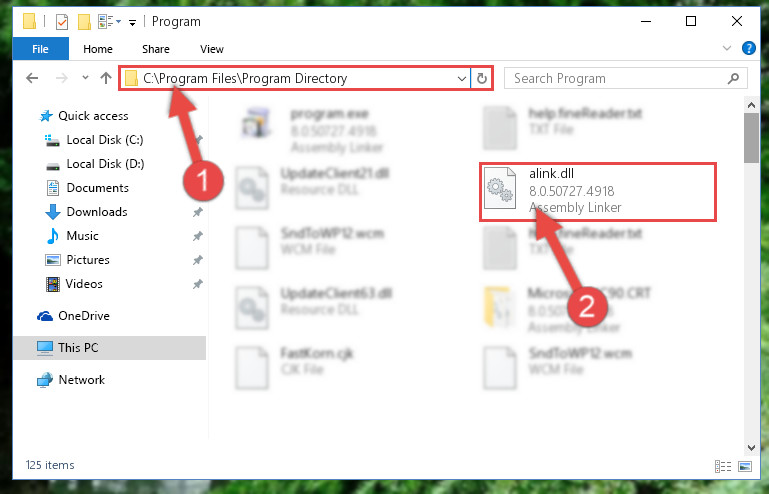Open Downloads from Quick access
769x494 pixels.
tap(97, 212)
